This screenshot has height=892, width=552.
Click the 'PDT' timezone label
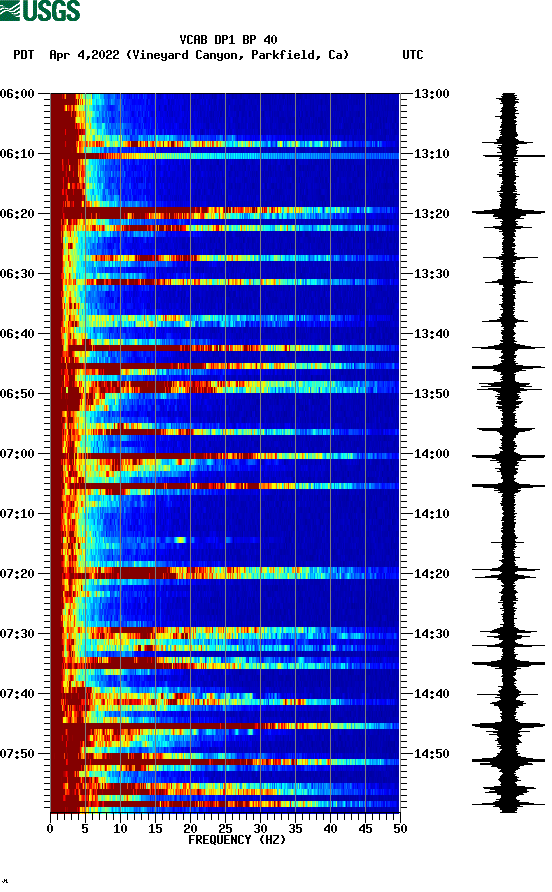click(x=24, y=55)
